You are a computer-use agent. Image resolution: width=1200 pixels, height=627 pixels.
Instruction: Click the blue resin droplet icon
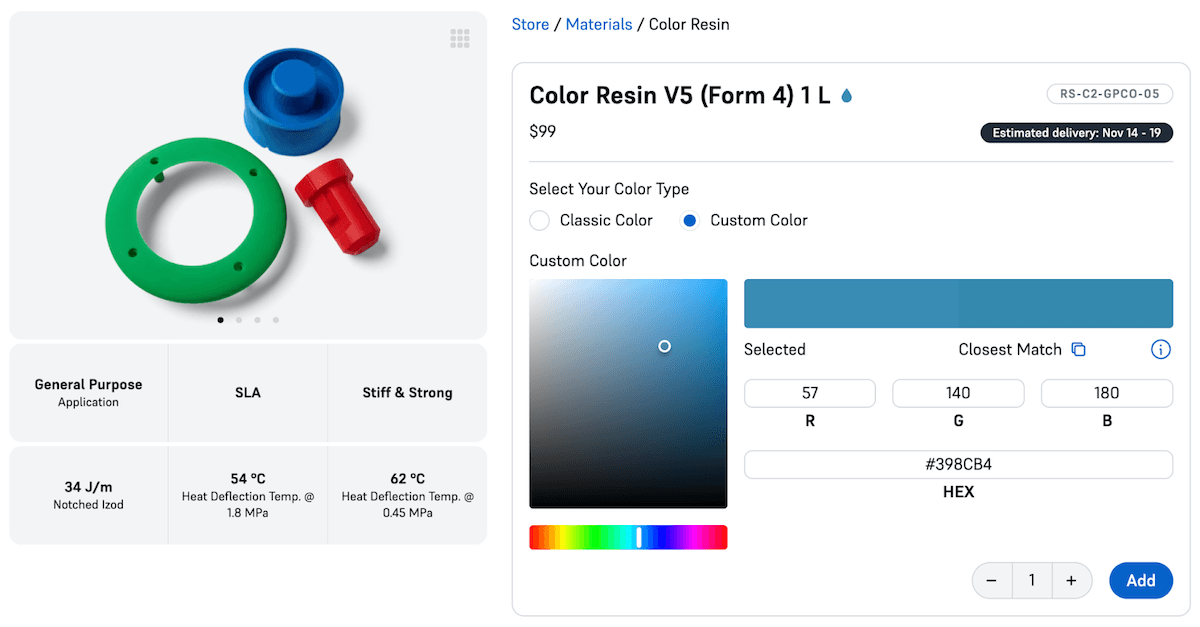(x=847, y=96)
